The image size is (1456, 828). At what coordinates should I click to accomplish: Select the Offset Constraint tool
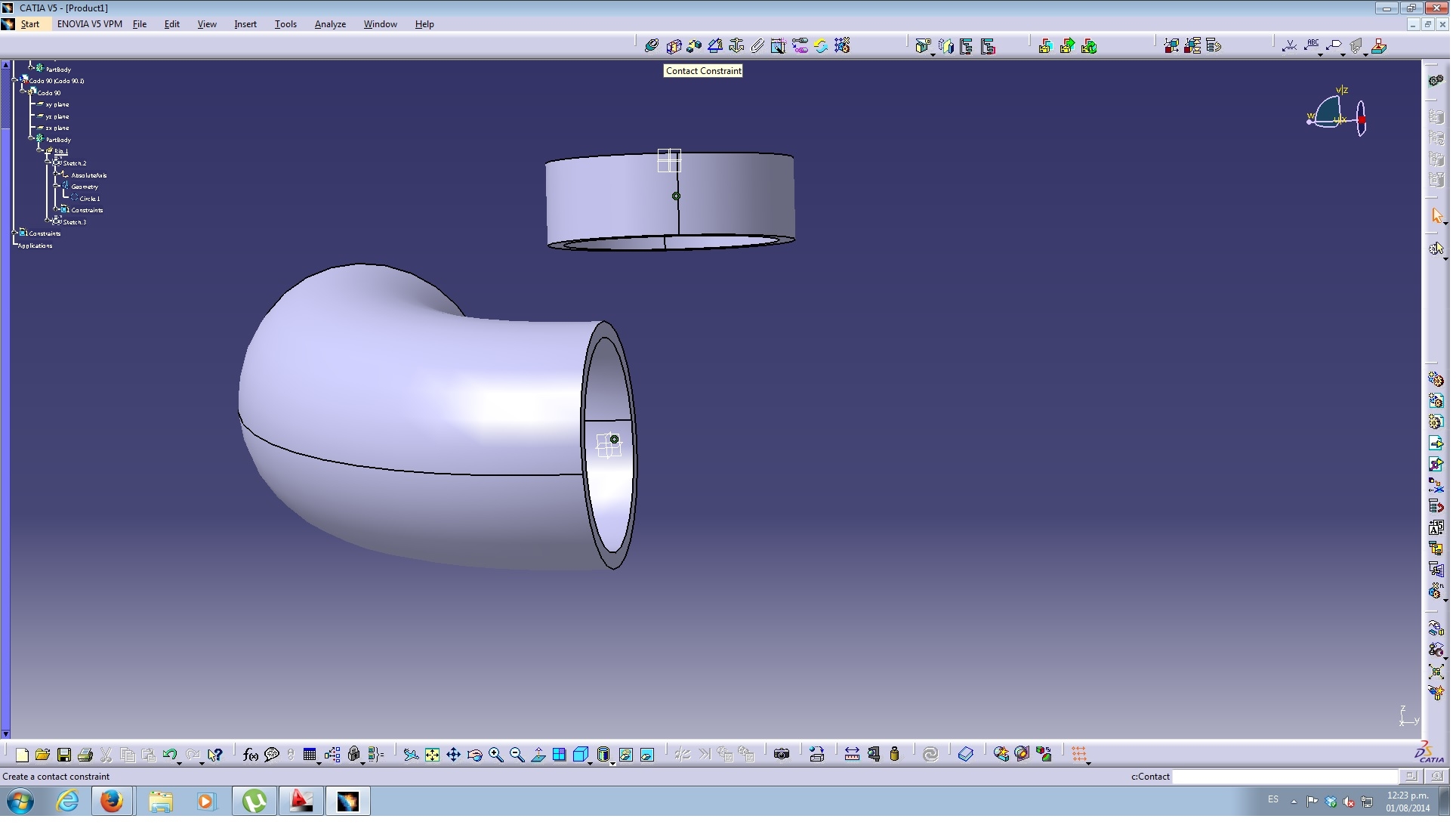pos(694,46)
